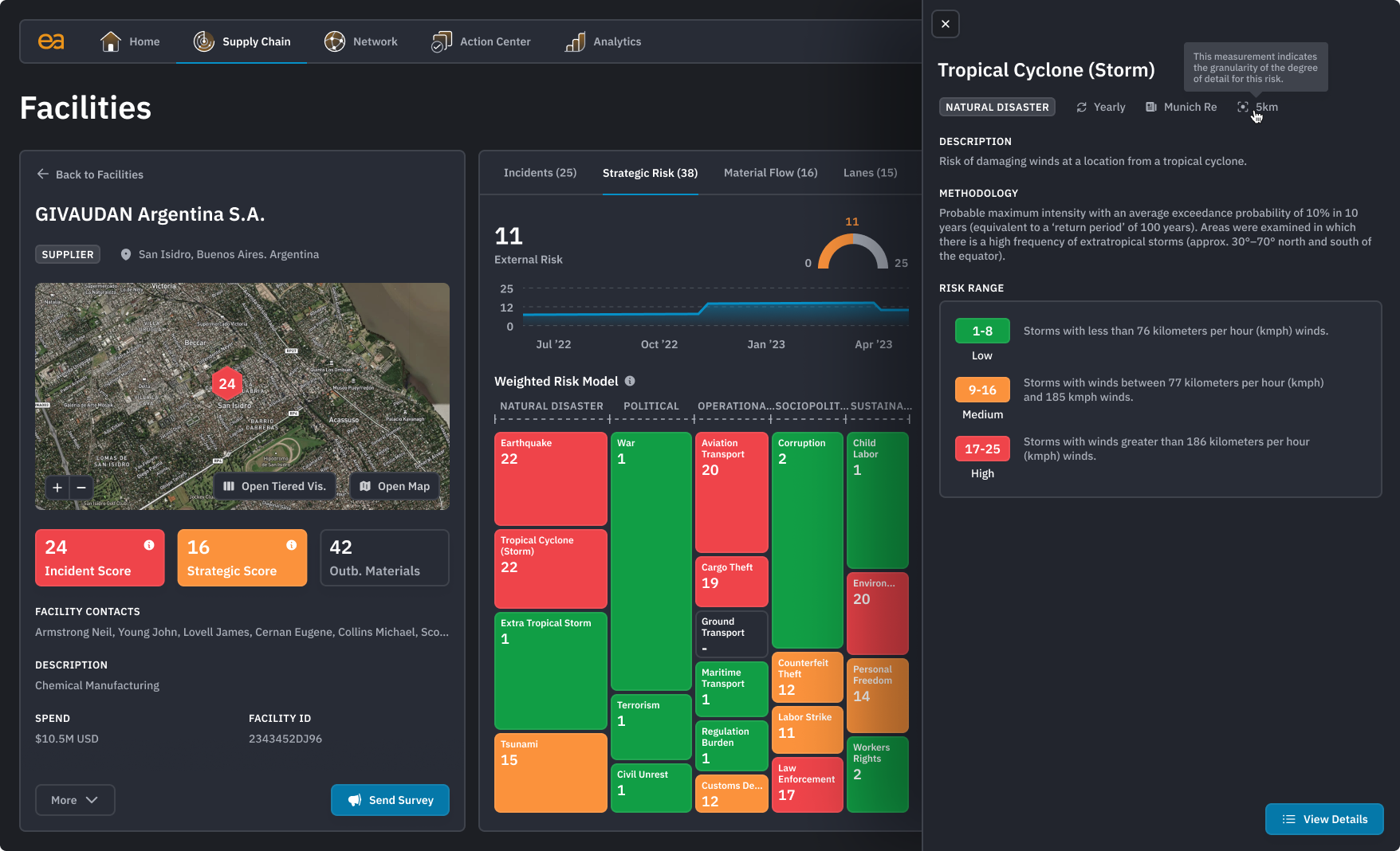Click the 5km granularity icon

coord(1243,107)
